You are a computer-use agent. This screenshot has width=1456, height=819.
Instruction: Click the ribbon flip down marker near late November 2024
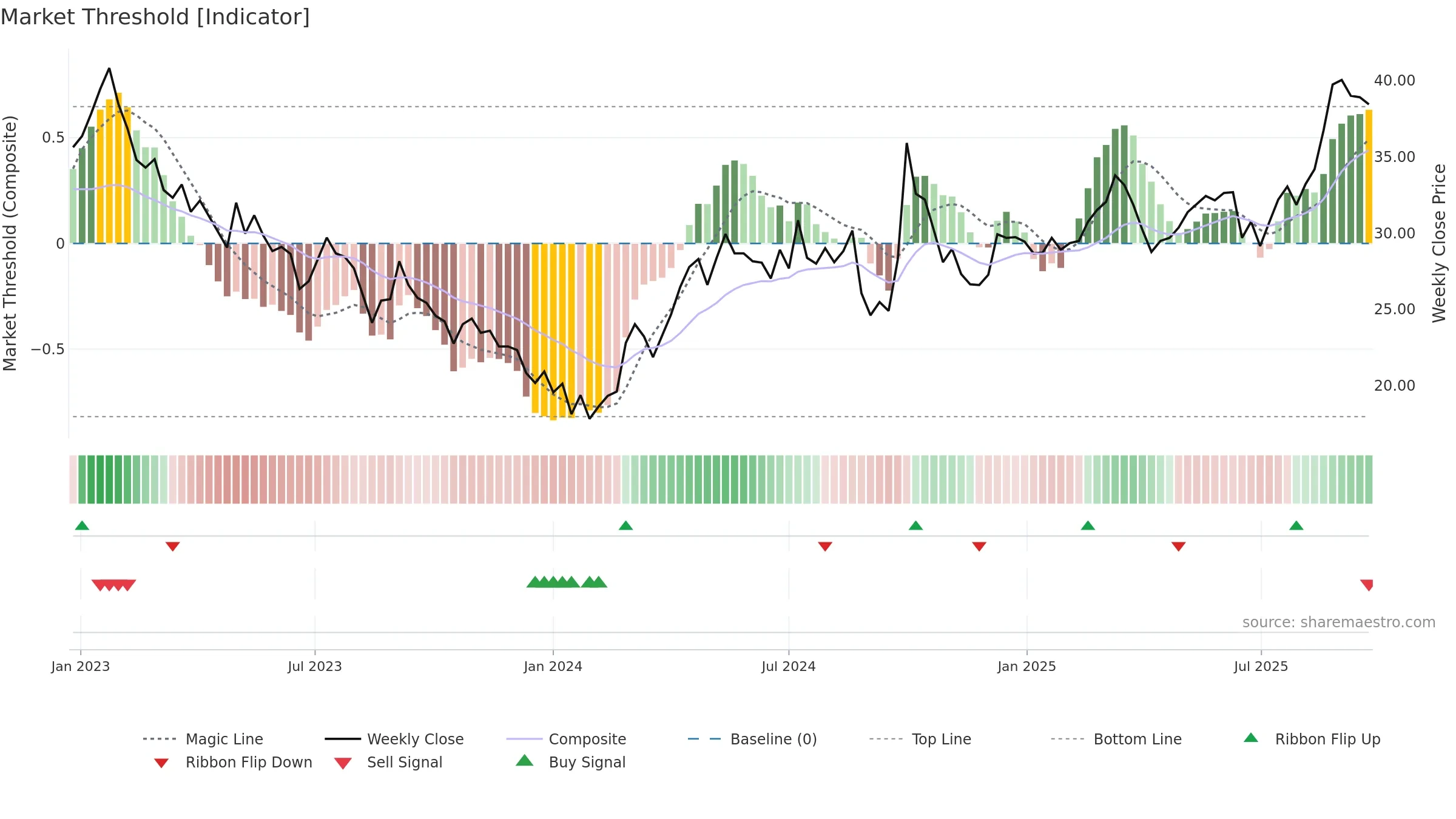click(x=979, y=547)
